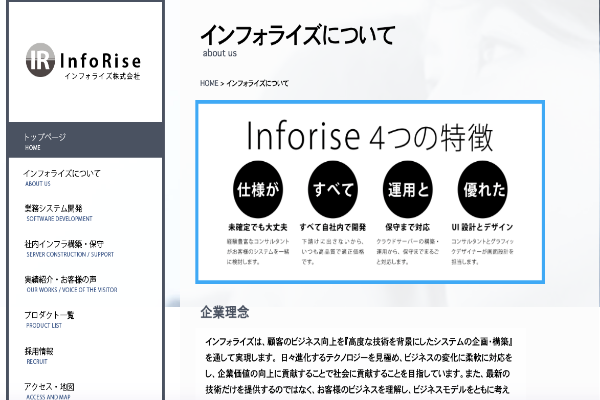Click the 企業理念 section heading
The width and height of the screenshot is (600, 400).
point(225,312)
